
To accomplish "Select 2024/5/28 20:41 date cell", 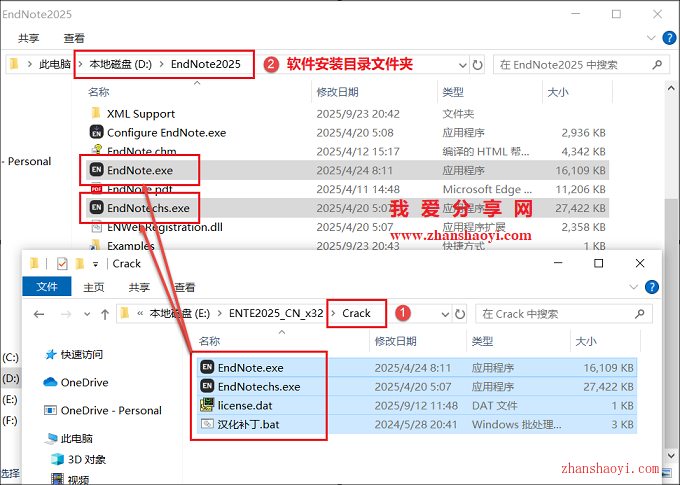I will click(416, 424).
